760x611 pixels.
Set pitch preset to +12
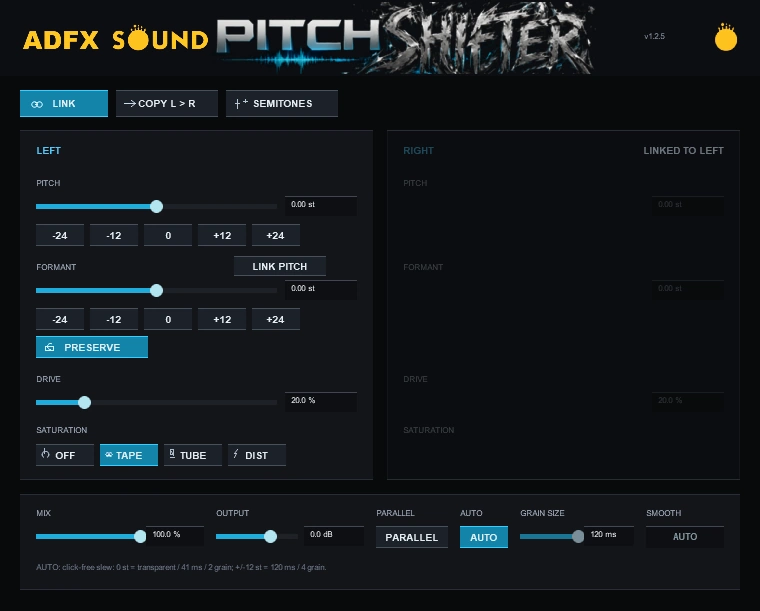[x=222, y=235]
